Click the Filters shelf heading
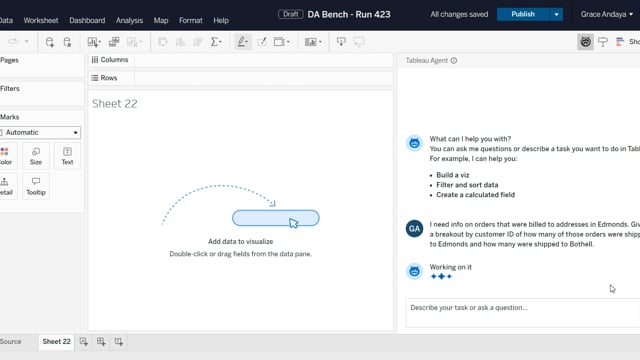Viewport: 640px width, 360px height. [10, 89]
